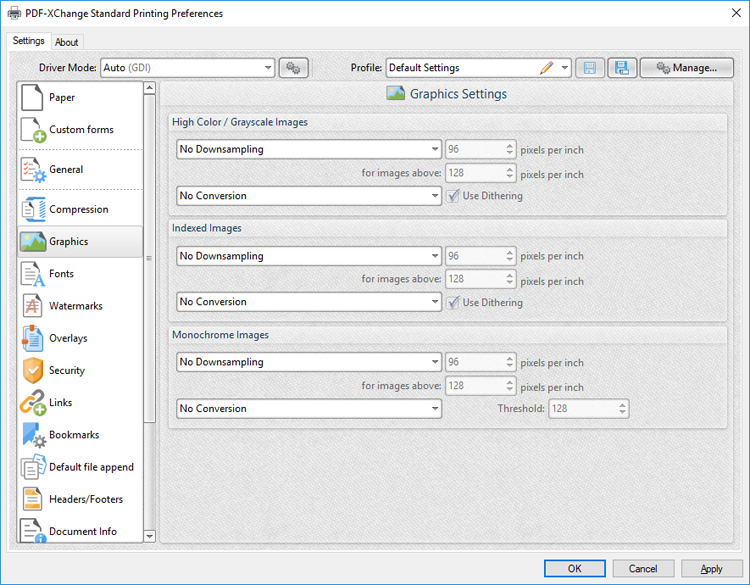Open the Overlays section icon
Viewport: 750px width, 585px height.
pyautogui.click(x=33, y=338)
